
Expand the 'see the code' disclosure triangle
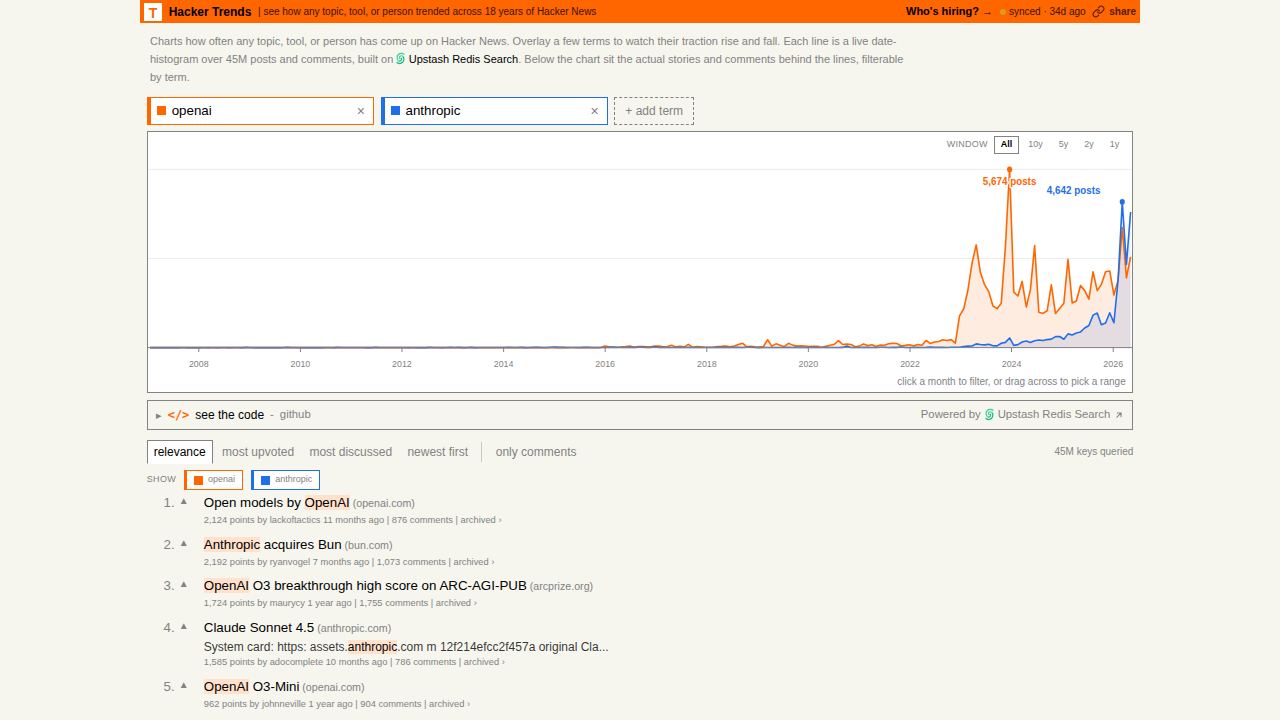pyautogui.click(x=158, y=415)
